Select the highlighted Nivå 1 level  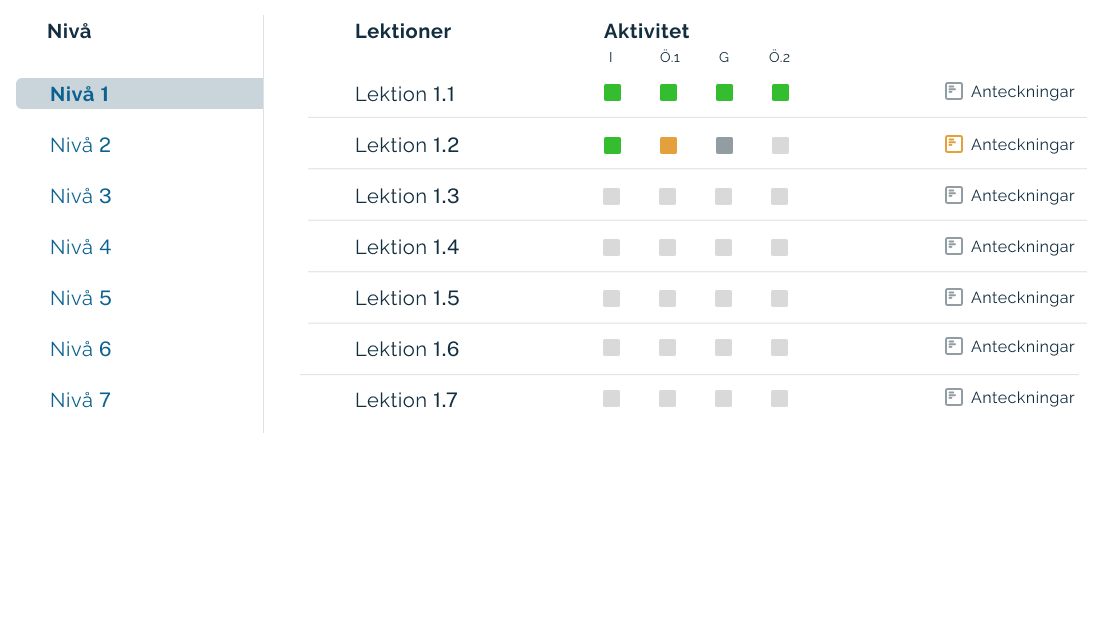[x=80, y=94]
